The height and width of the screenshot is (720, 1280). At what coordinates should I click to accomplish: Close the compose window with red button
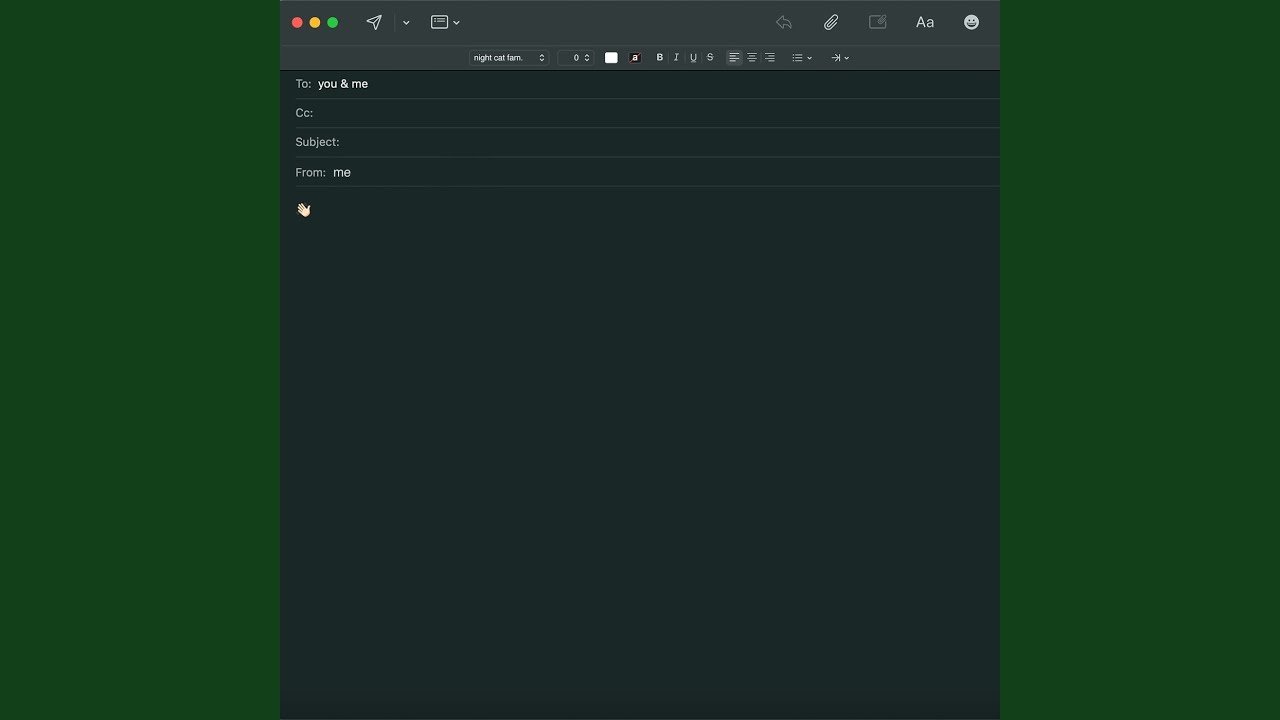coord(297,22)
